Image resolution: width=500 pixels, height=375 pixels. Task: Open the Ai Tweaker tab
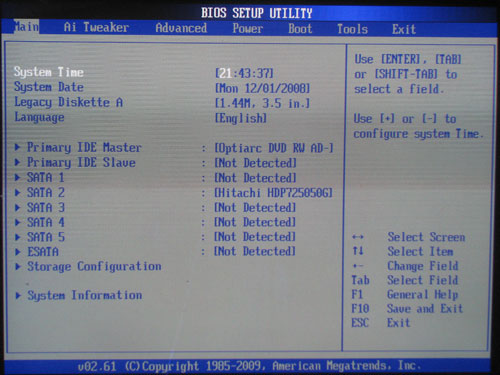coord(96,27)
